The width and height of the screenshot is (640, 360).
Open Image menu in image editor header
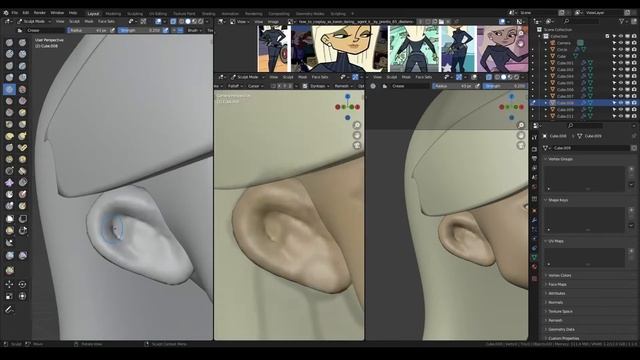point(273,21)
